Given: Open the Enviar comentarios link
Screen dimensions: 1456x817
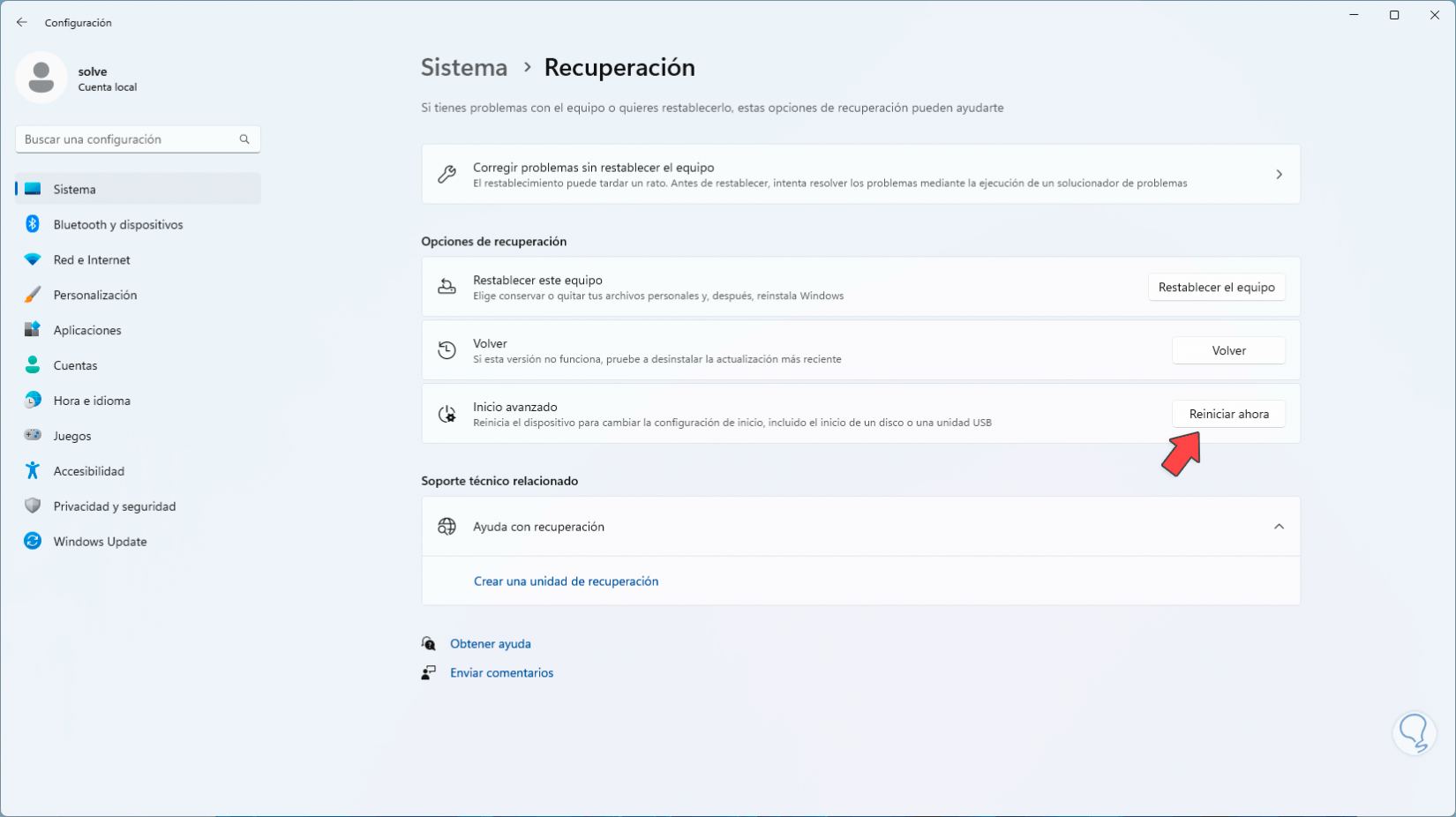Looking at the screenshot, I should (502, 673).
